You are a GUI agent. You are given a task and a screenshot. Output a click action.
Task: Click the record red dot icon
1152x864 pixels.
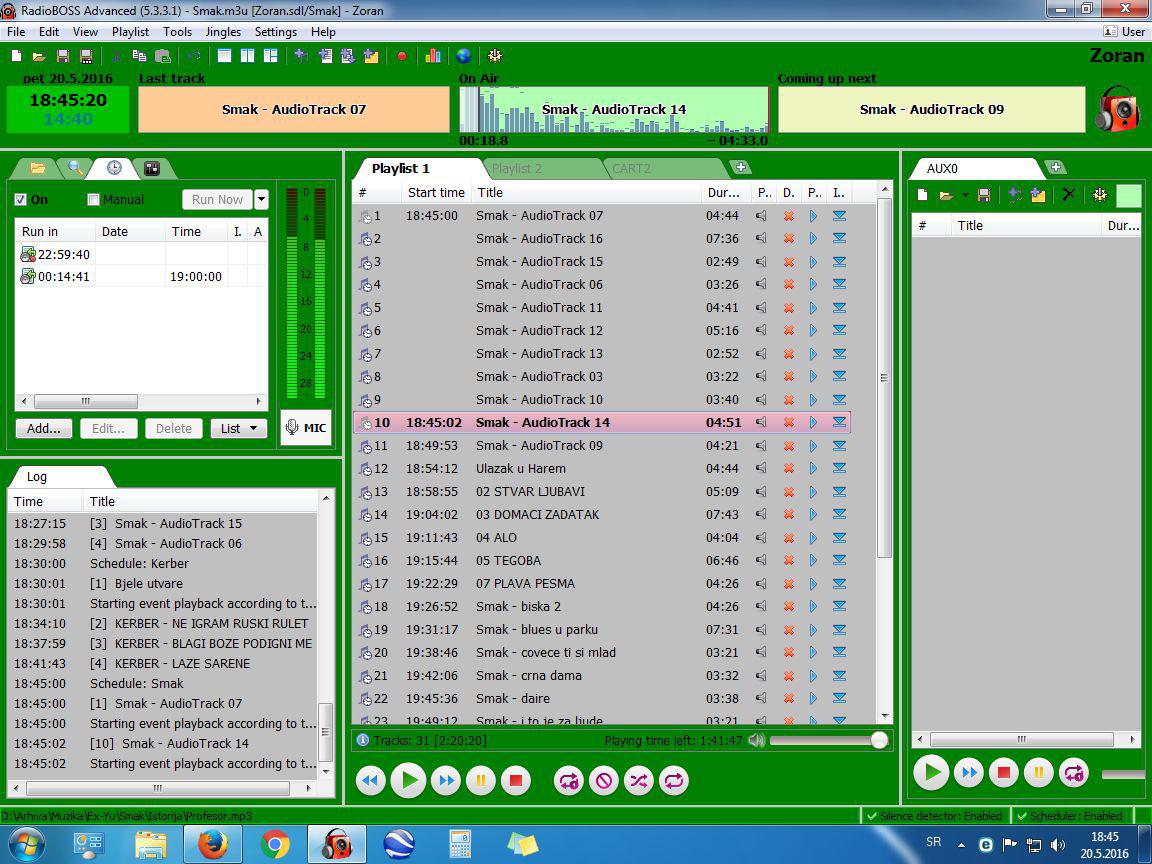[402, 56]
